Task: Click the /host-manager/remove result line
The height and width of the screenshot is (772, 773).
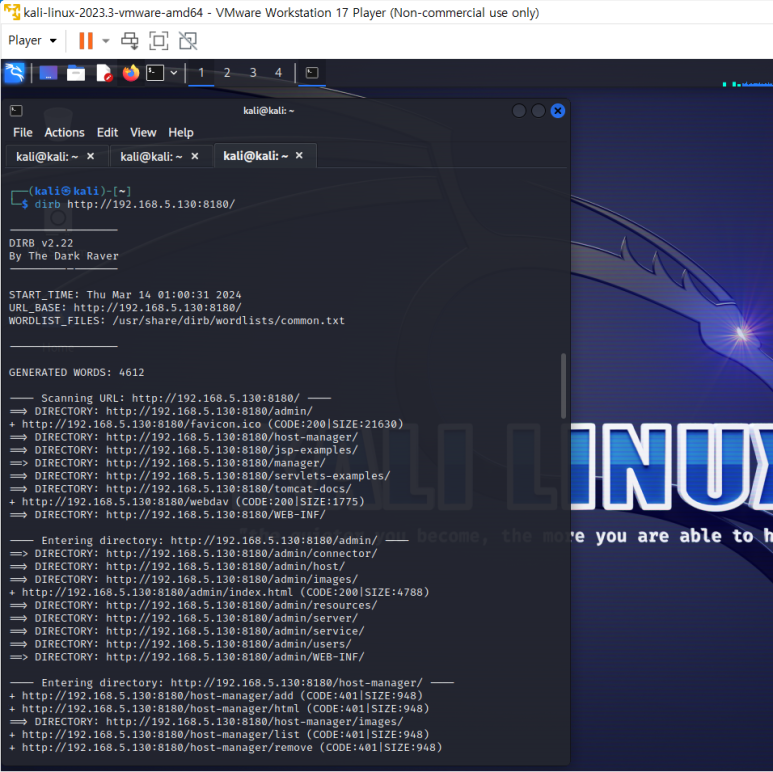Action: (226, 747)
